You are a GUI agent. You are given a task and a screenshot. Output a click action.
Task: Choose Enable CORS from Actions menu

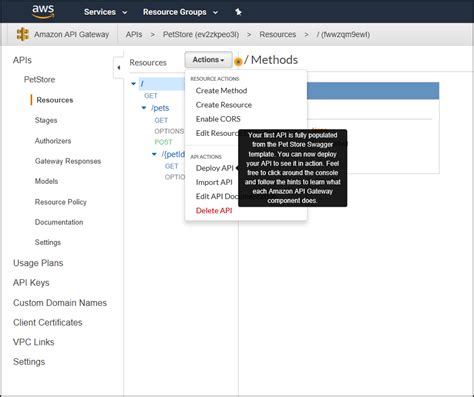coord(218,119)
